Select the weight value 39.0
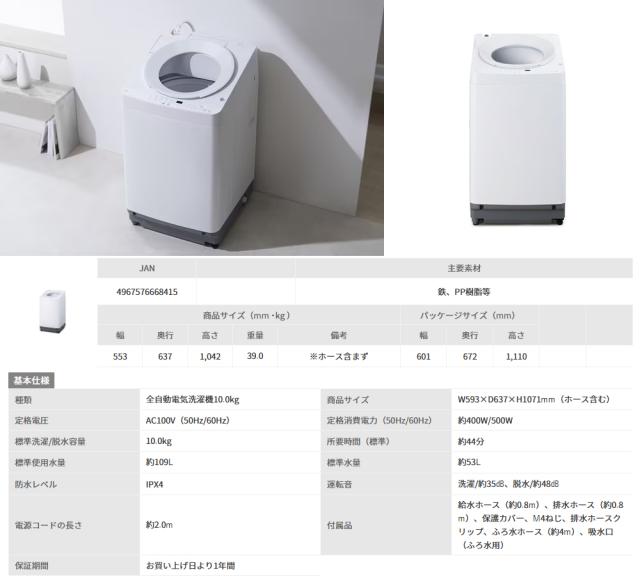The image size is (640, 579). [255, 356]
